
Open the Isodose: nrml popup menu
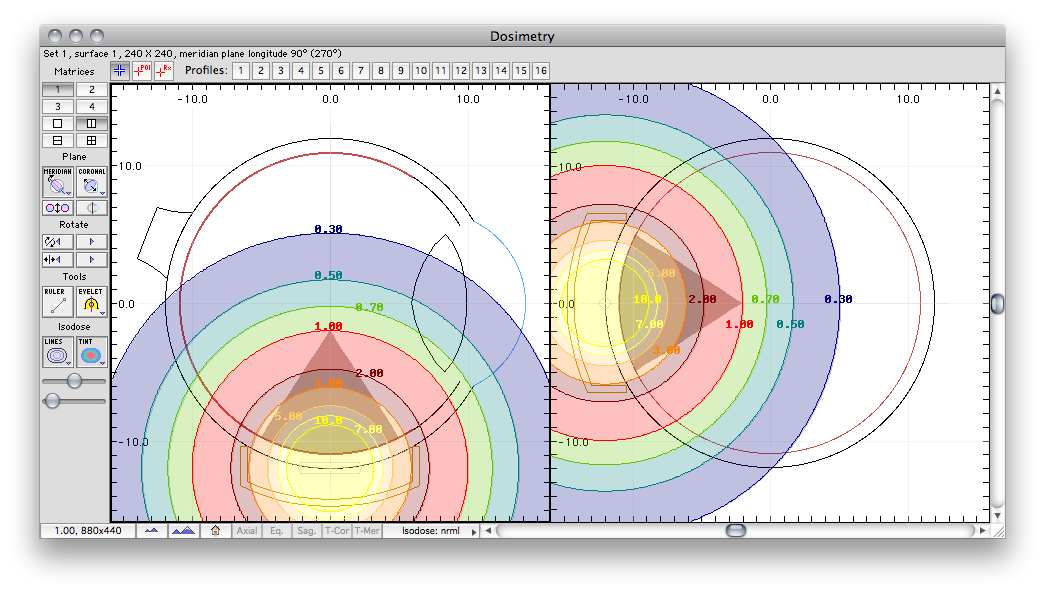(432, 531)
